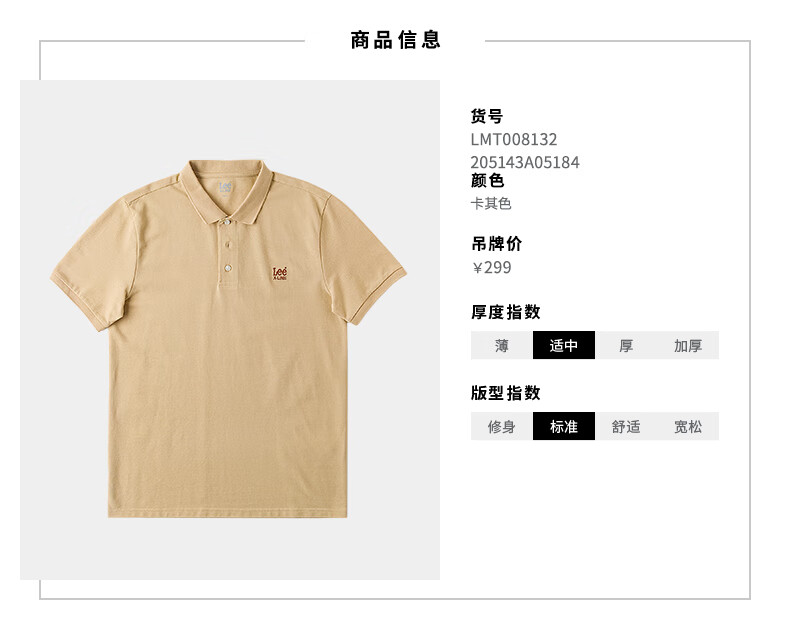
Task: Select the 标准 fit option
Action: coord(564,426)
